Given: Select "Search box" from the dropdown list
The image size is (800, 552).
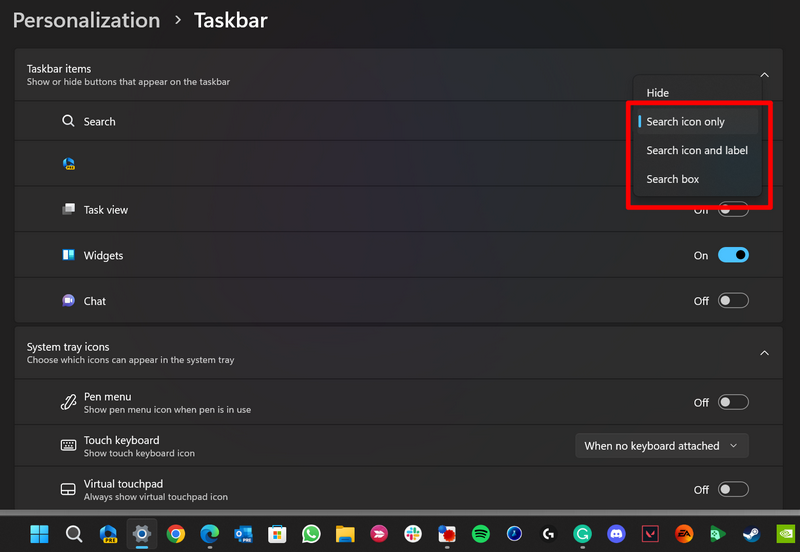Looking at the screenshot, I should tap(673, 179).
